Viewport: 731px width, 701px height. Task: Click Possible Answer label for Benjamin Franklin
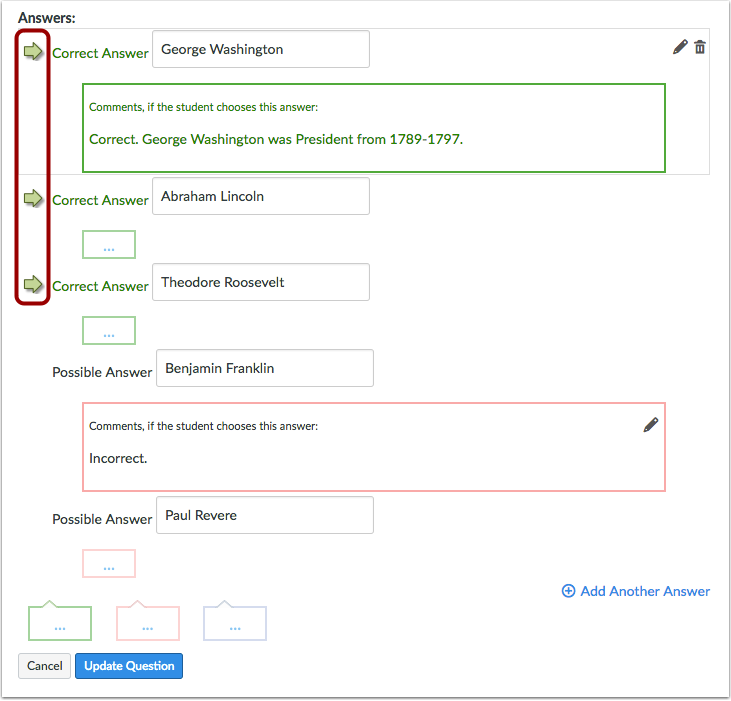click(x=102, y=372)
